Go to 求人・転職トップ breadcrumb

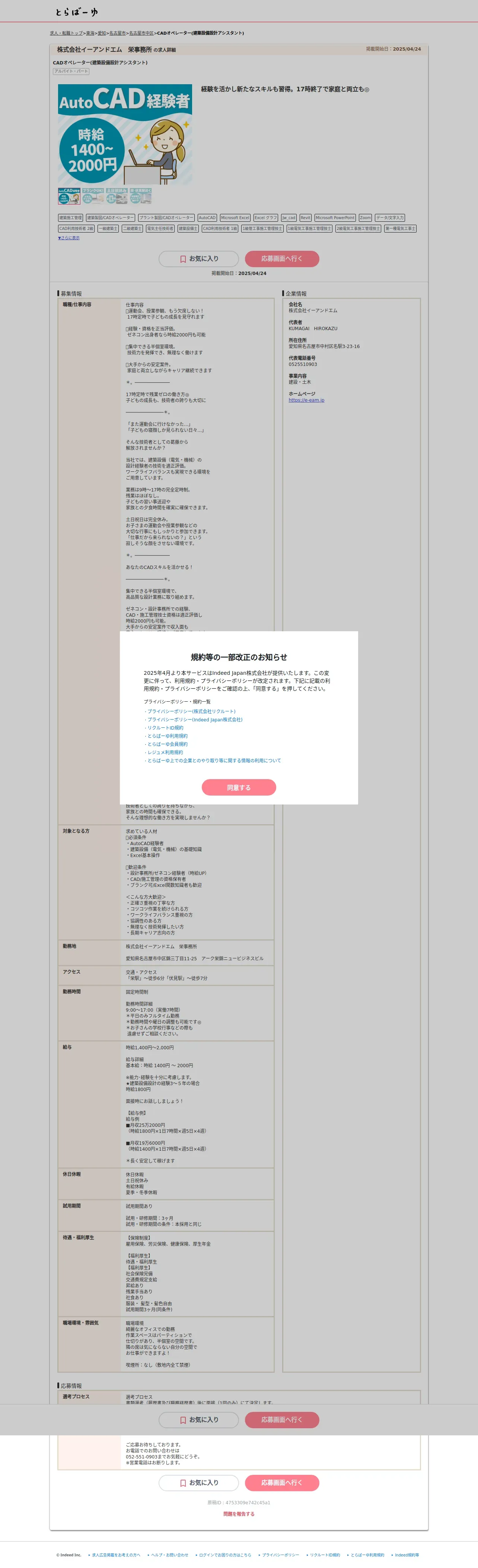coord(66,33)
